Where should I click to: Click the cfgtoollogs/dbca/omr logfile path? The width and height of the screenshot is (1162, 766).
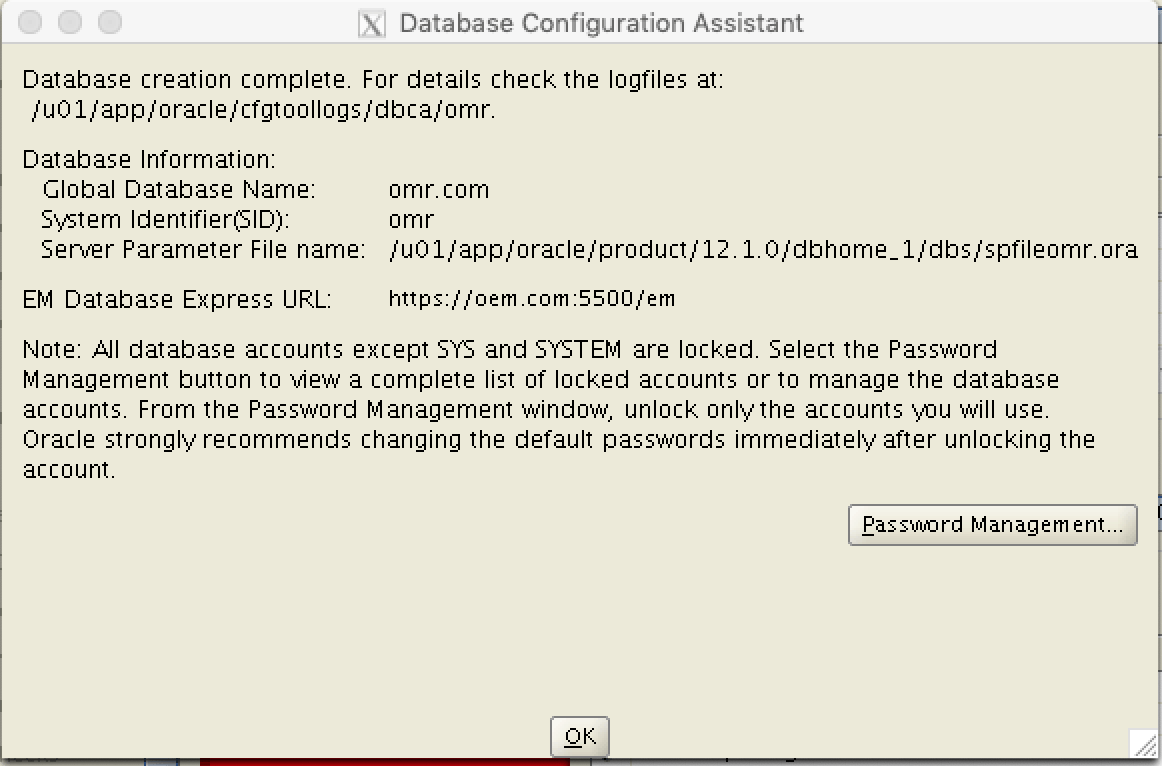[264, 110]
